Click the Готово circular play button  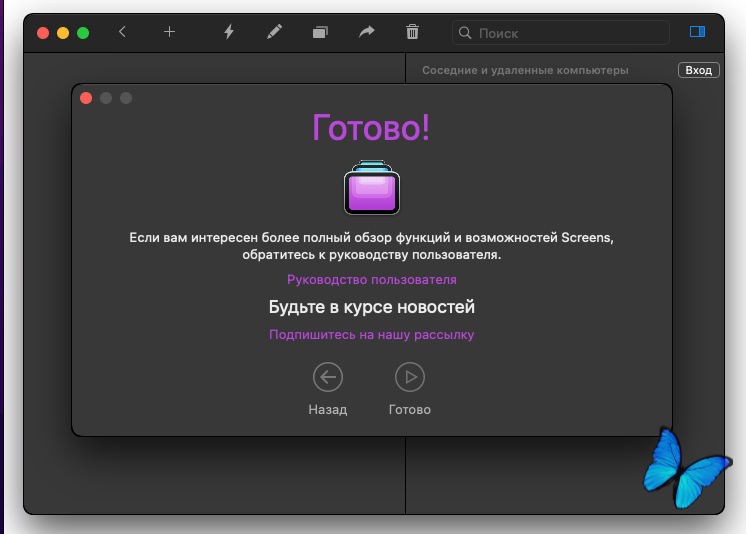coord(410,377)
